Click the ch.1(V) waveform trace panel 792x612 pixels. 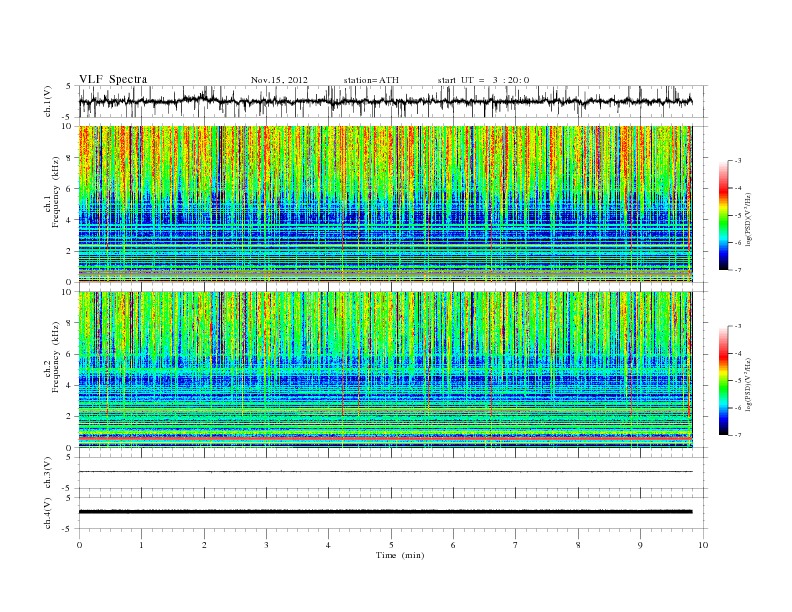[x=393, y=101]
